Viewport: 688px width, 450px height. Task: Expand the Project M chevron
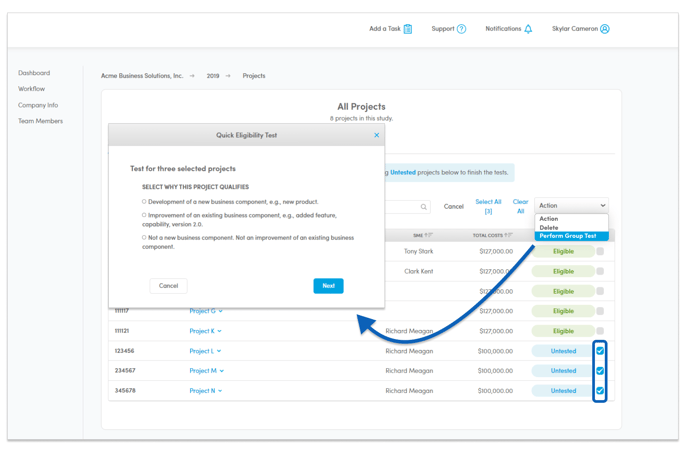coord(222,371)
